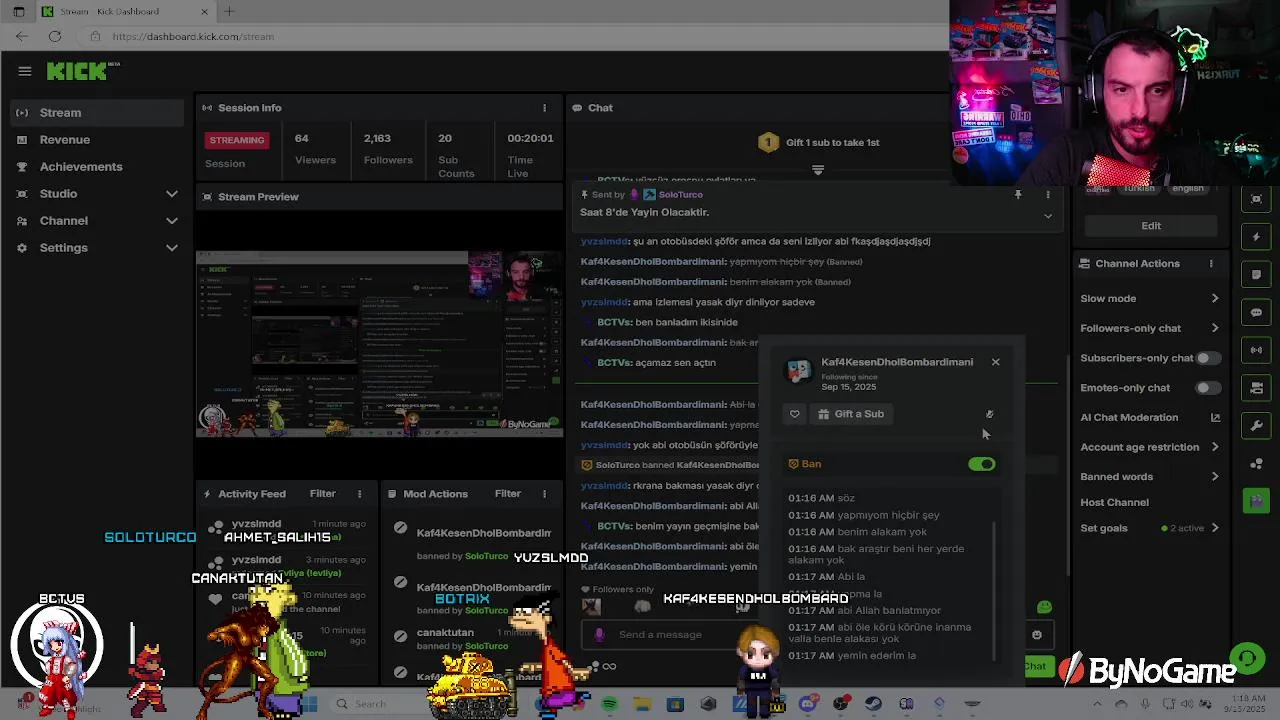Open a new browser tab
Screen dimensions: 1280x720
[x=229, y=12]
